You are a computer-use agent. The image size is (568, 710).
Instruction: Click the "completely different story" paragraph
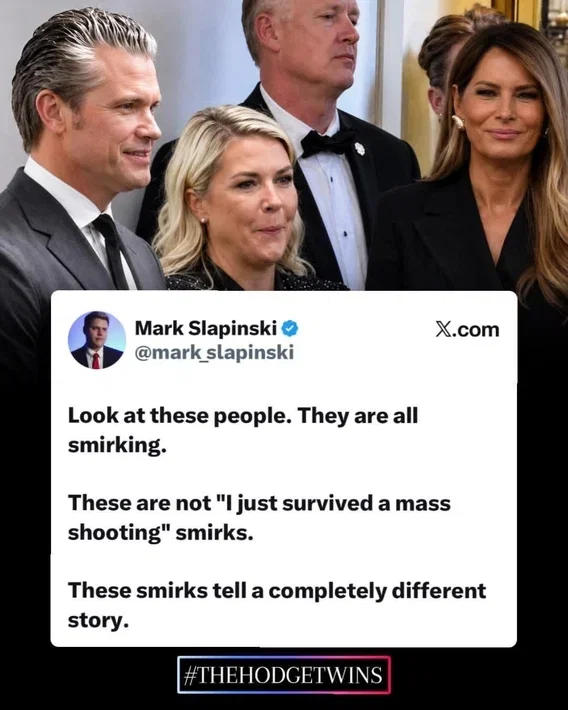[277, 605]
